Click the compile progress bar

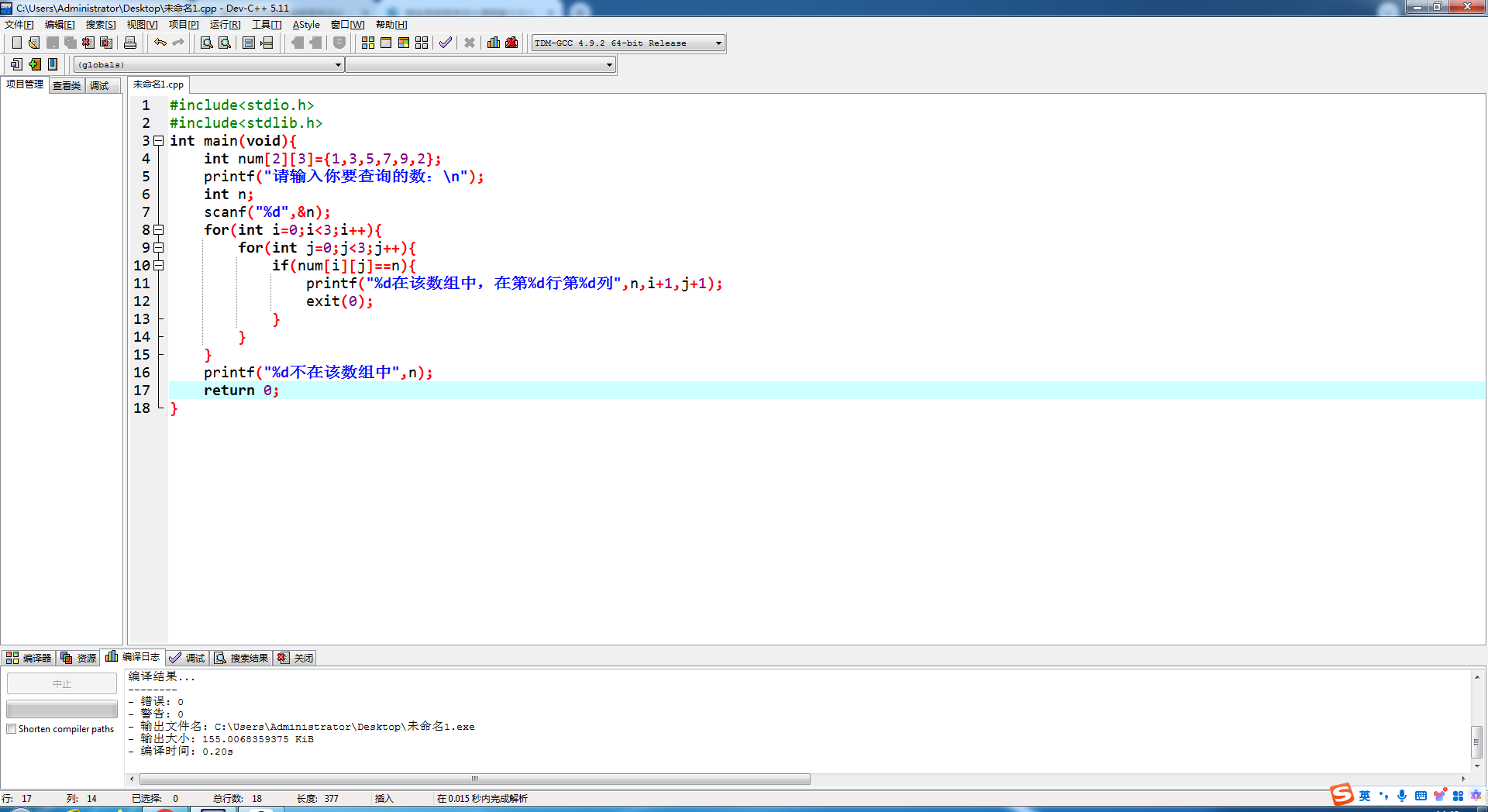point(62,709)
